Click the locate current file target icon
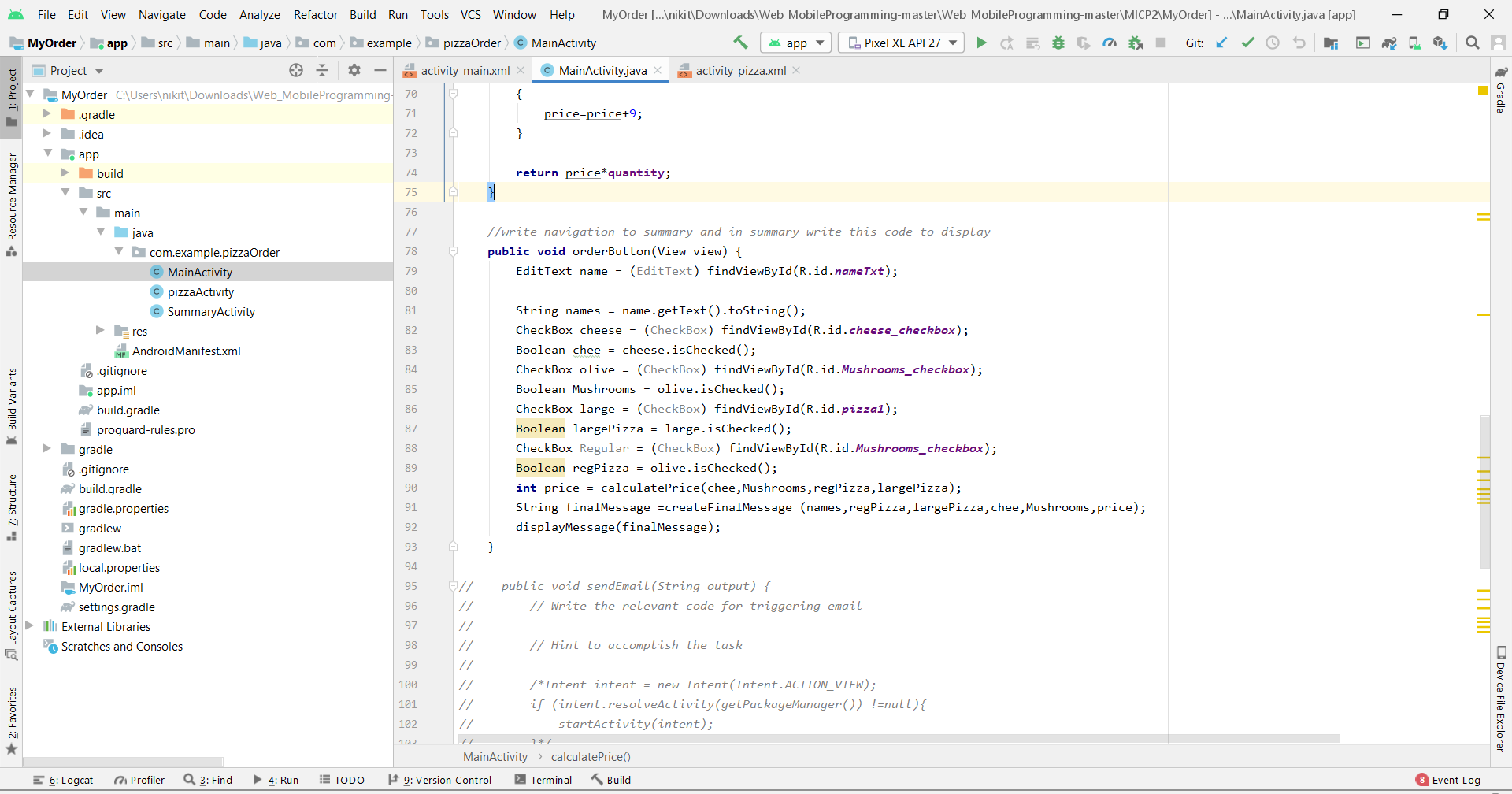Screen dimensions: 1512x794 tap(296, 70)
